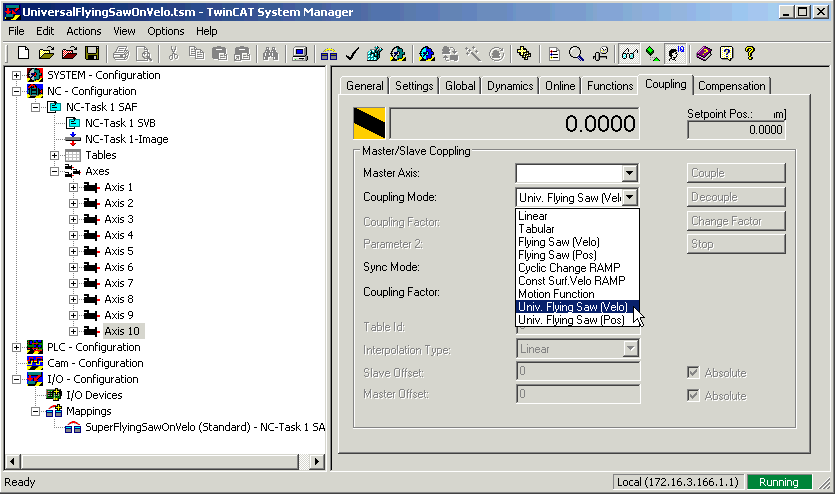This screenshot has height=494, width=836.
Task: Click into the Slave Offset field
Action: tap(578, 371)
